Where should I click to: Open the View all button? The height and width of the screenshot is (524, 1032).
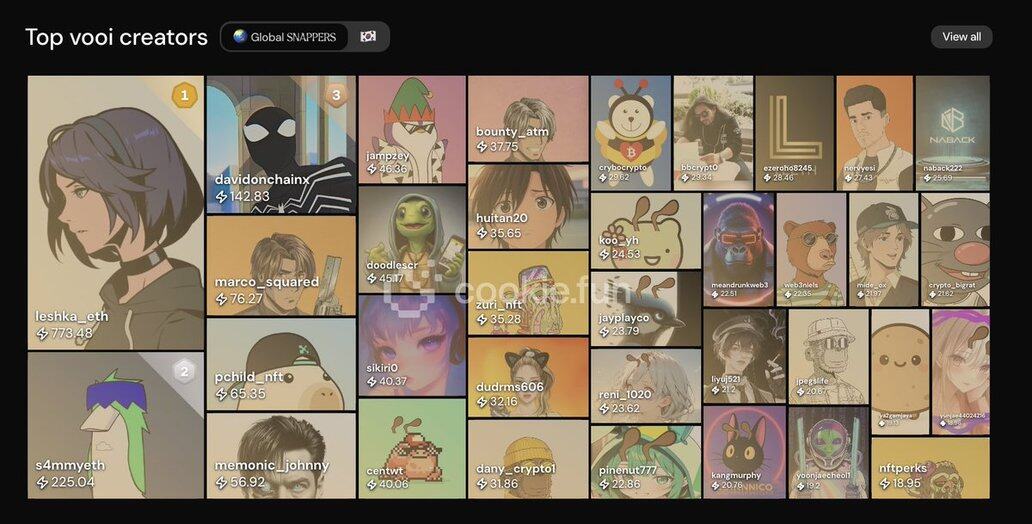click(x=962, y=37)
